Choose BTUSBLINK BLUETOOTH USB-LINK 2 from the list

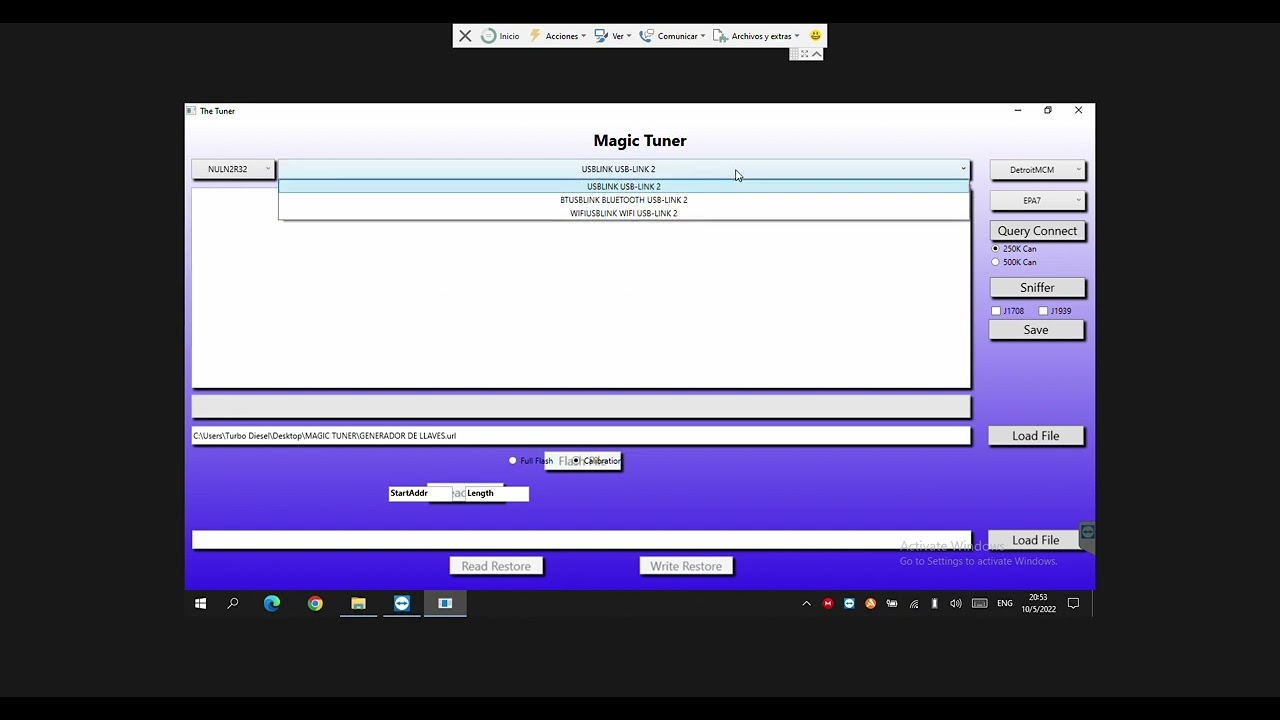(623, 200)
